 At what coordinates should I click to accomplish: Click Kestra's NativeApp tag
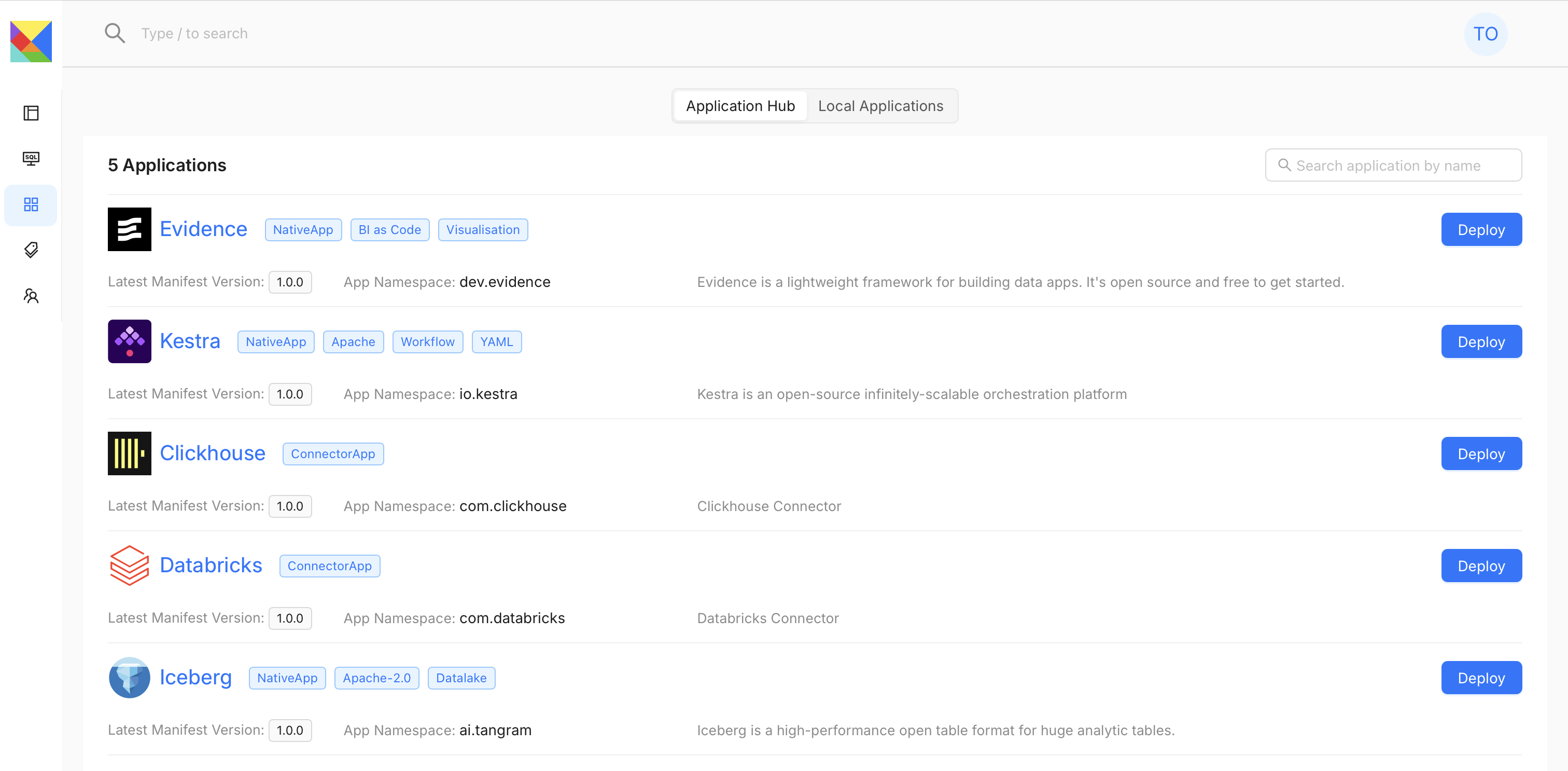[x=276, y=341]
